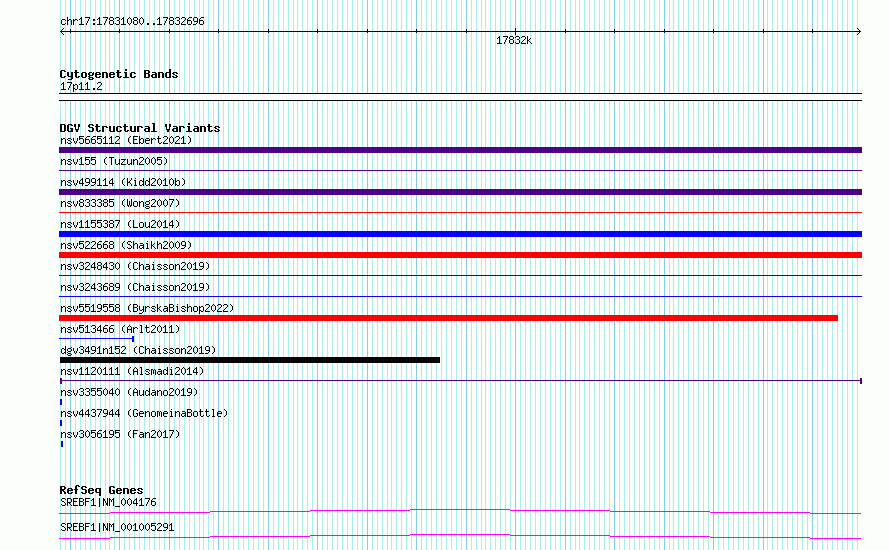Click the small blue mark for nsv4437944
The height and width of the screenshot is (550, 890).
coord(61,423)
